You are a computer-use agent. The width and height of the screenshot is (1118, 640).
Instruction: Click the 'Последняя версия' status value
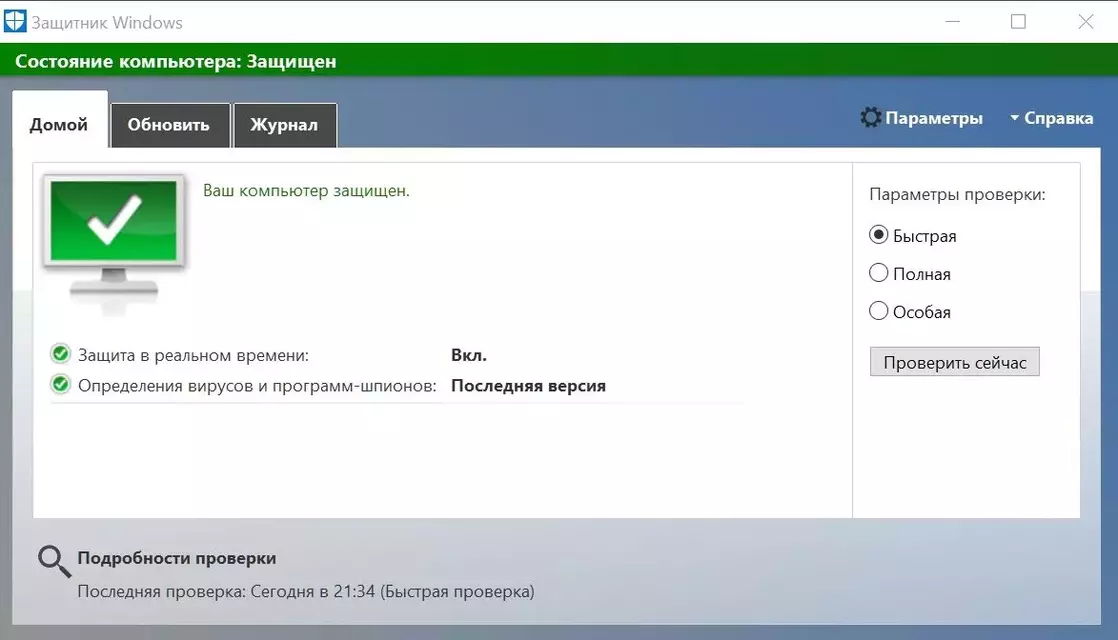528,386
